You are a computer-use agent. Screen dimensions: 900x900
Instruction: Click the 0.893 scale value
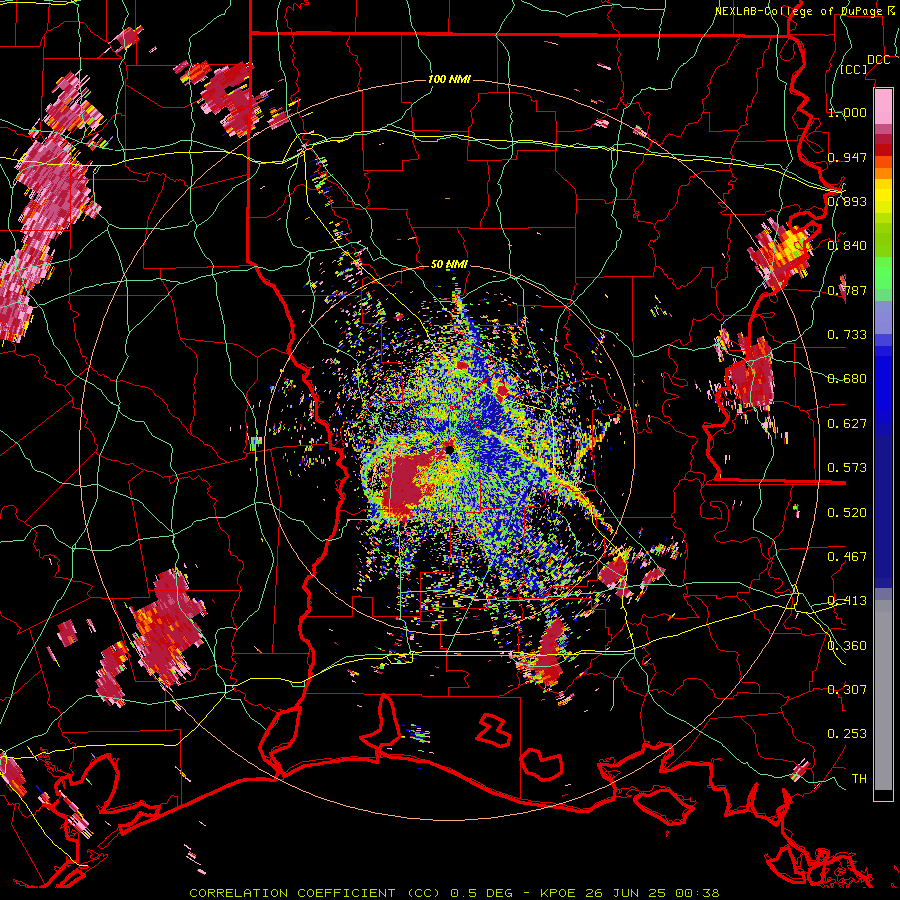pyautogui.click(x=847, y=201)
